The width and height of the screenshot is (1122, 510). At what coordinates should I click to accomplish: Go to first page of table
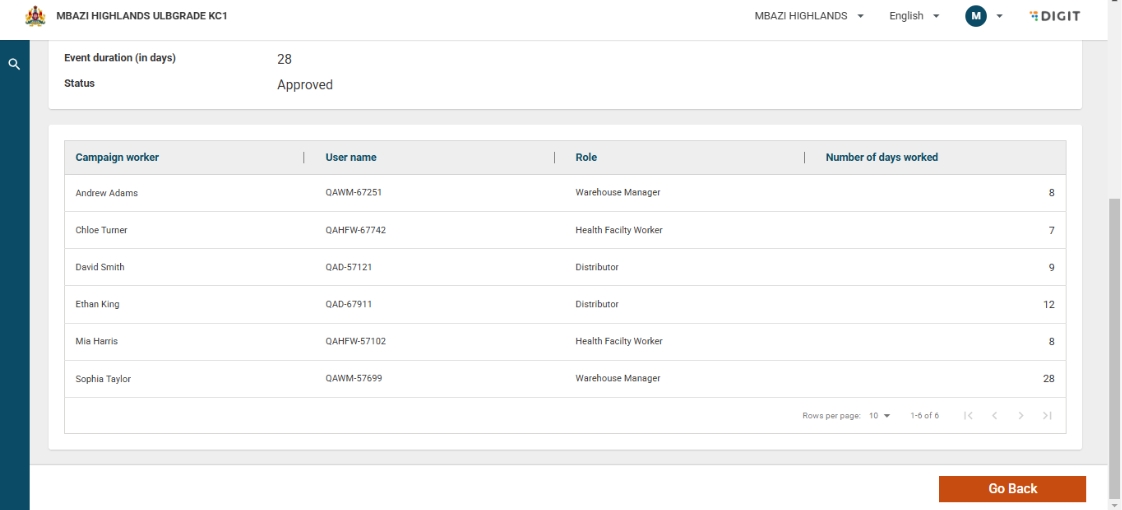click(968, 416)
